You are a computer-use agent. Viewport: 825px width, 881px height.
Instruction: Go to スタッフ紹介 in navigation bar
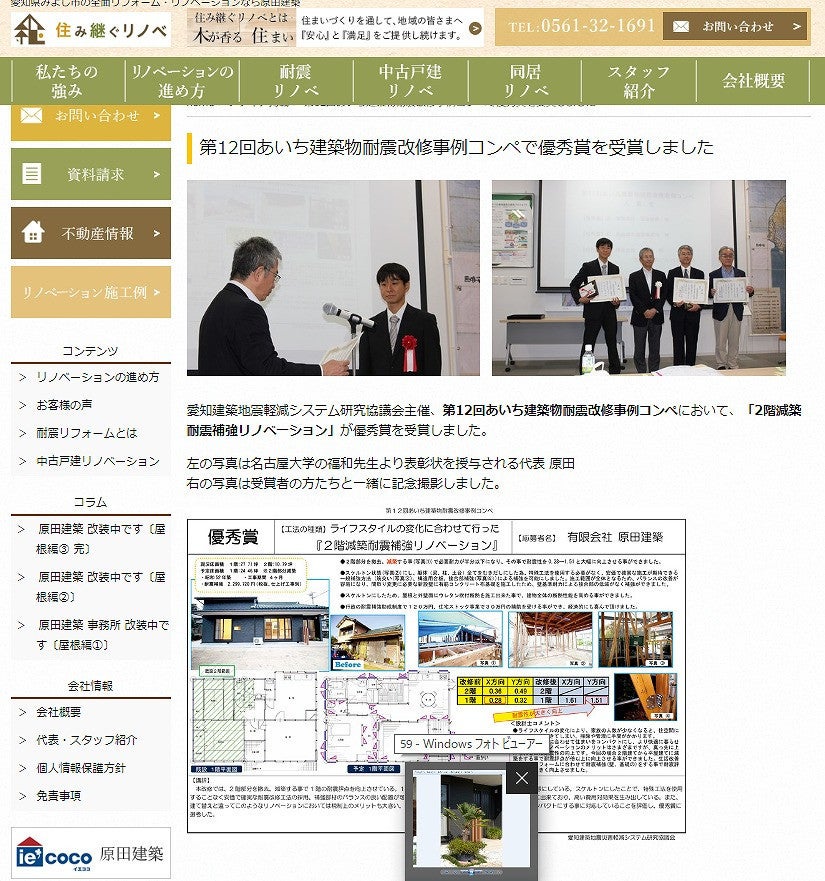639,81
